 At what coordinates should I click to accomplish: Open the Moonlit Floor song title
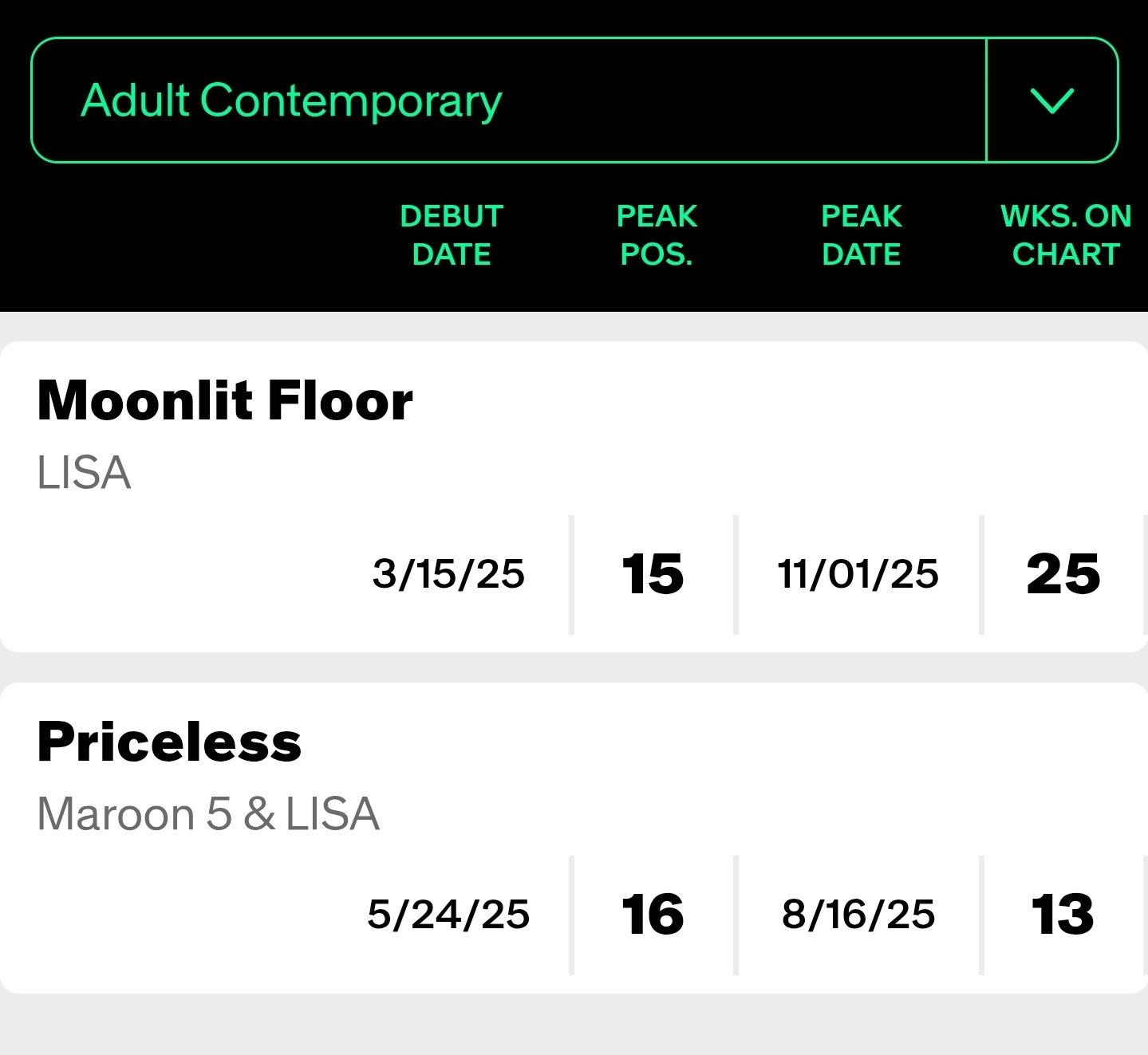click(225, 400)
